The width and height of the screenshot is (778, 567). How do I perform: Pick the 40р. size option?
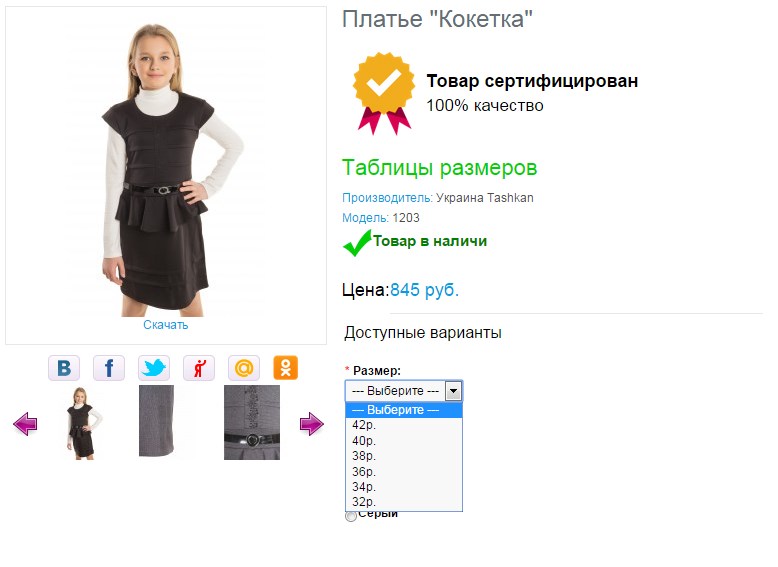click(x=364, y=440)
